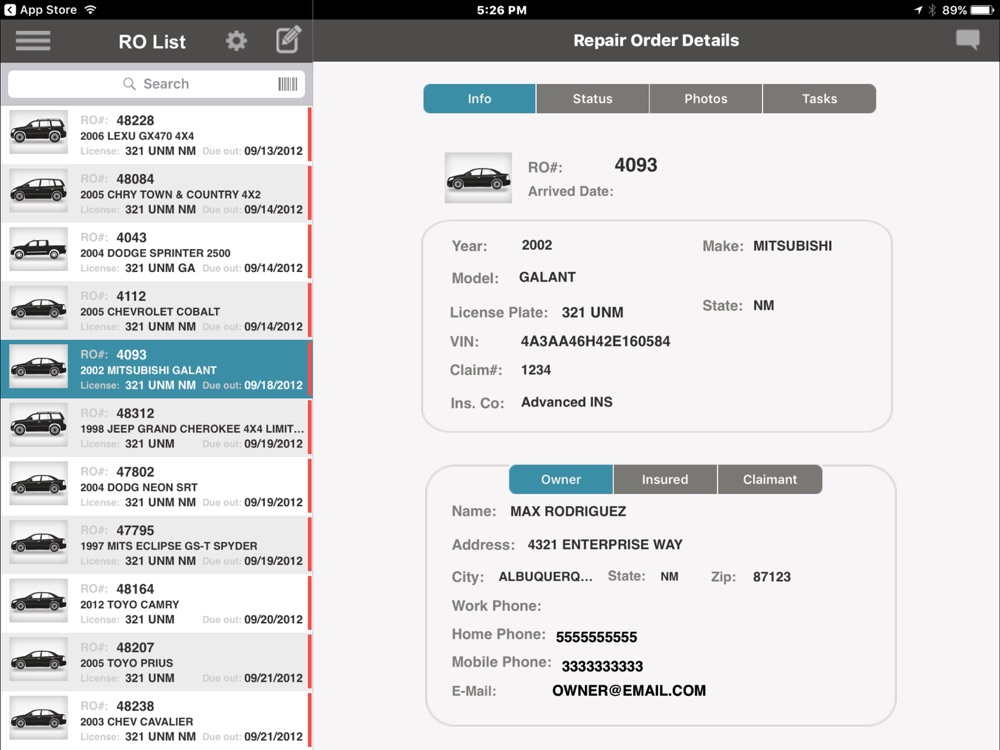This screenshot has width=1000, height=750.
Task: Select the Info tab
Action: (x=479, y=99)
